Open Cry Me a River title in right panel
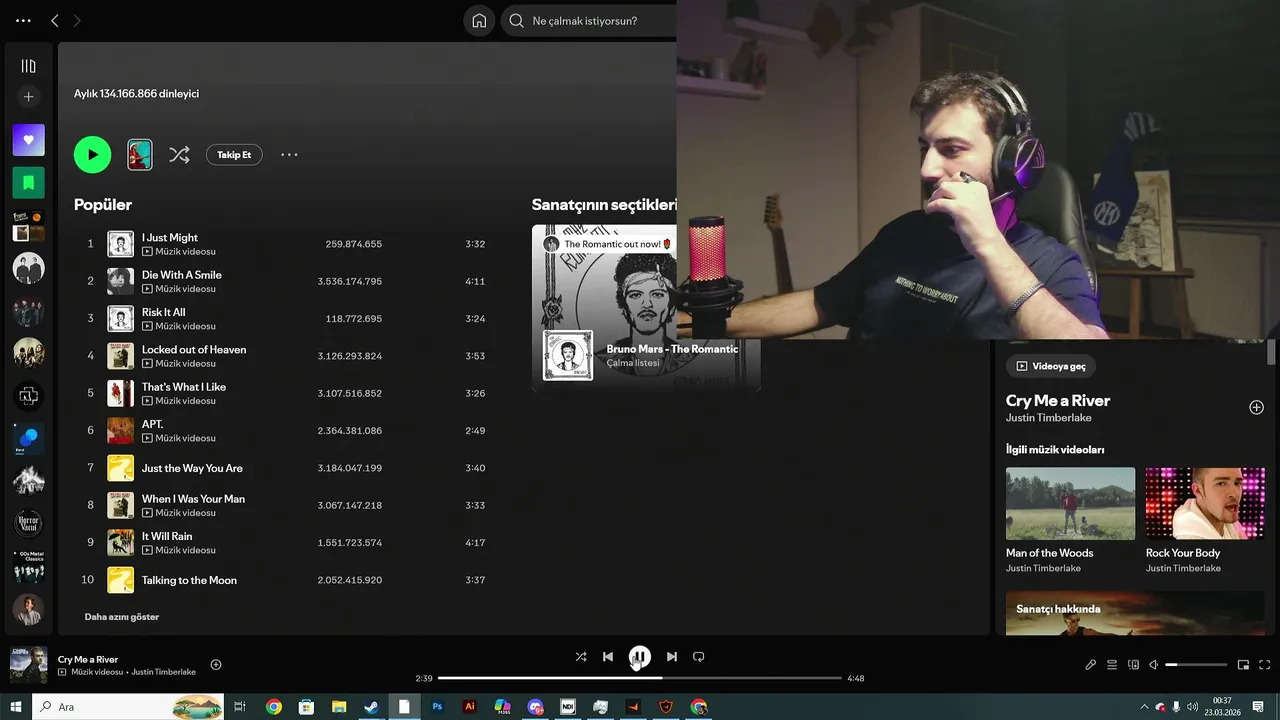This screenshot has height=720, width=1280. point(1058,401)
